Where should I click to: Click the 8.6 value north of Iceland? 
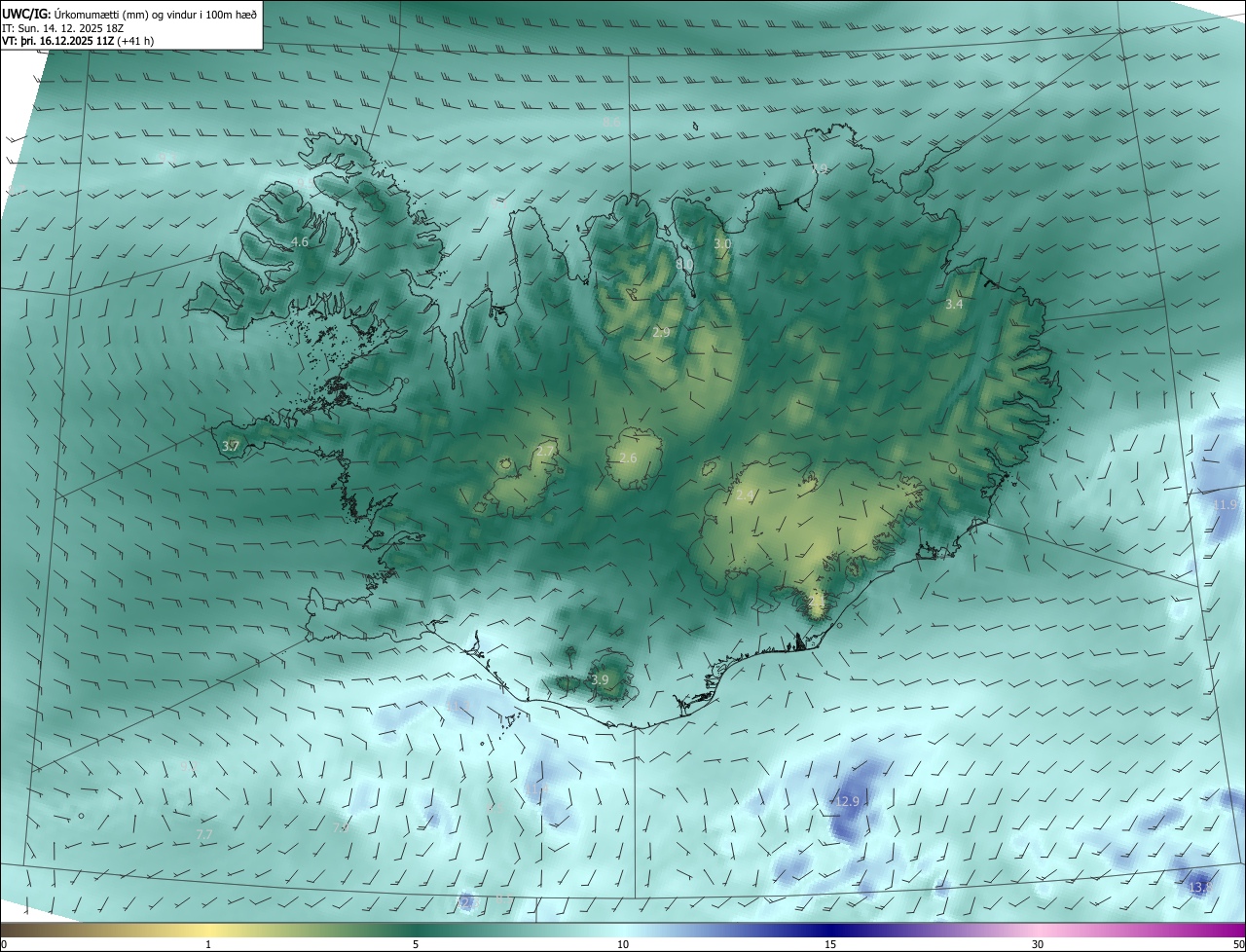pyautogui.click(x=611, y=123)
